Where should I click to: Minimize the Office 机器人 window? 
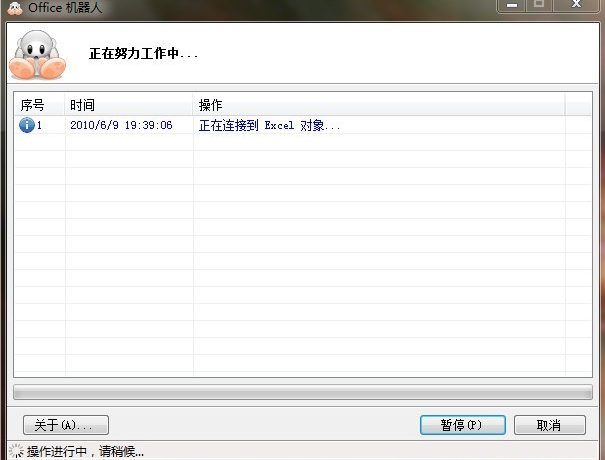click(512, 6)
